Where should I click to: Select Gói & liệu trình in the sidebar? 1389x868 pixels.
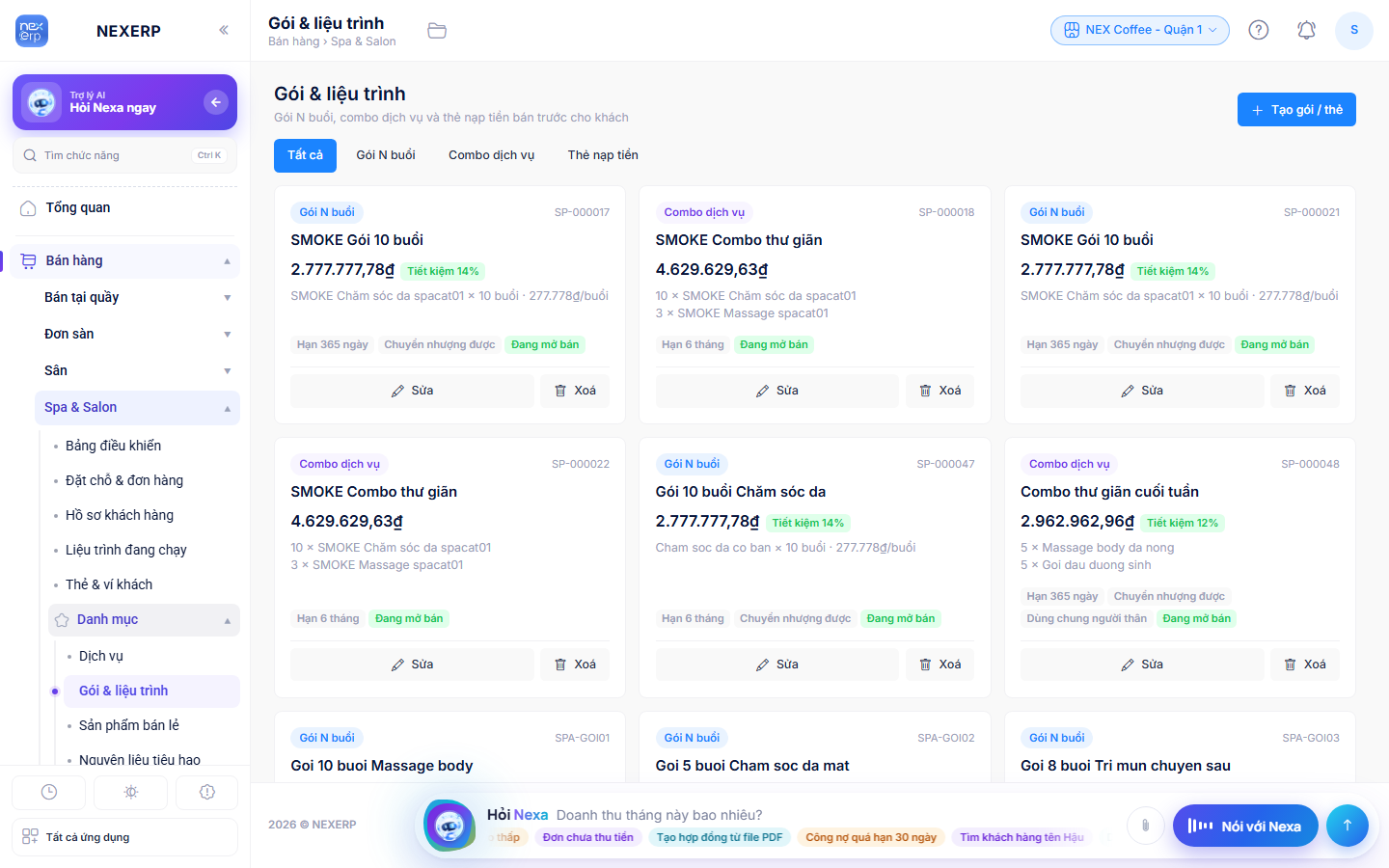(151, 691)
